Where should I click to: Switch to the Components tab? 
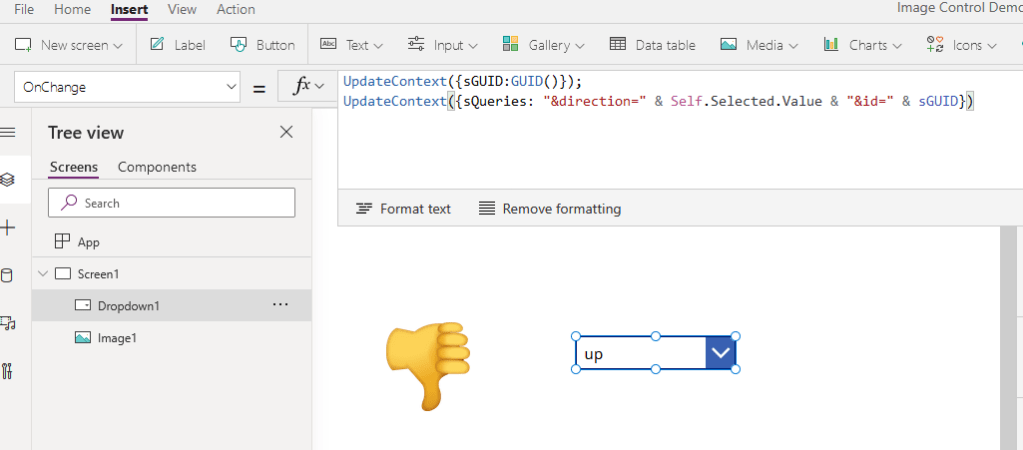coord(157,167)
